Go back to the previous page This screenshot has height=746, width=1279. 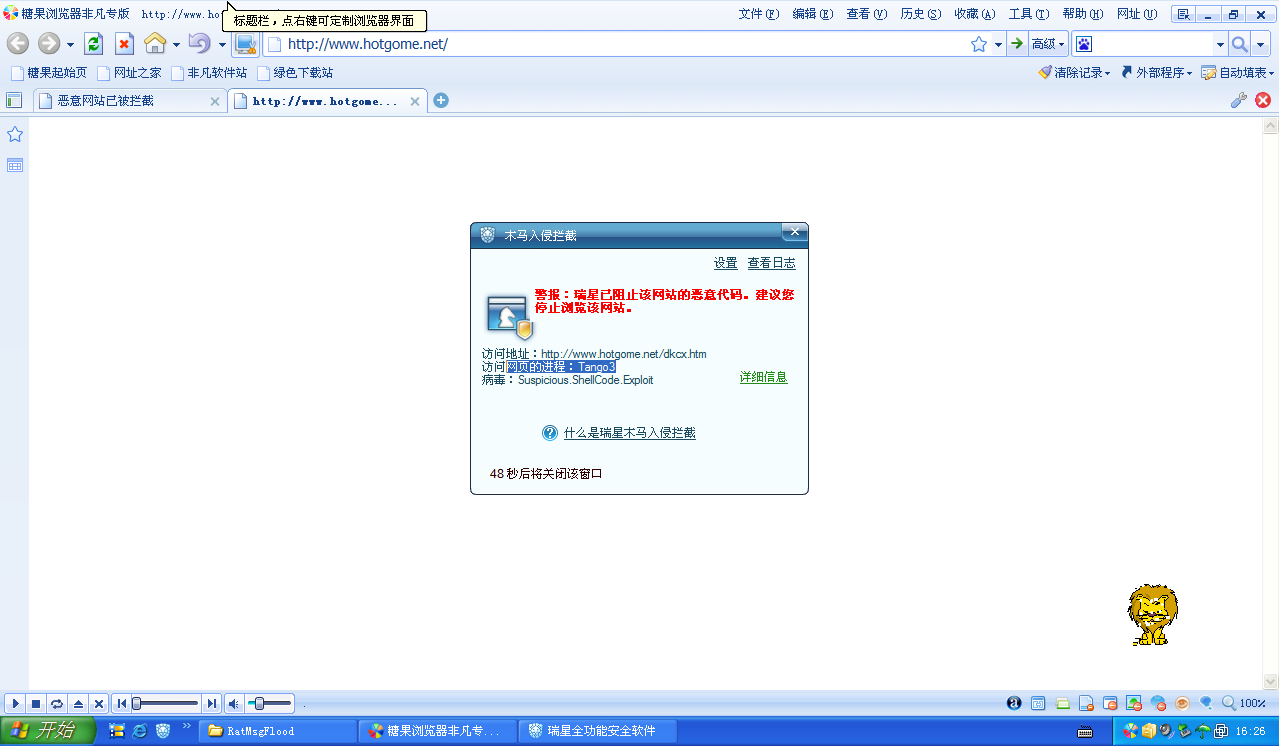pos(17,44)
